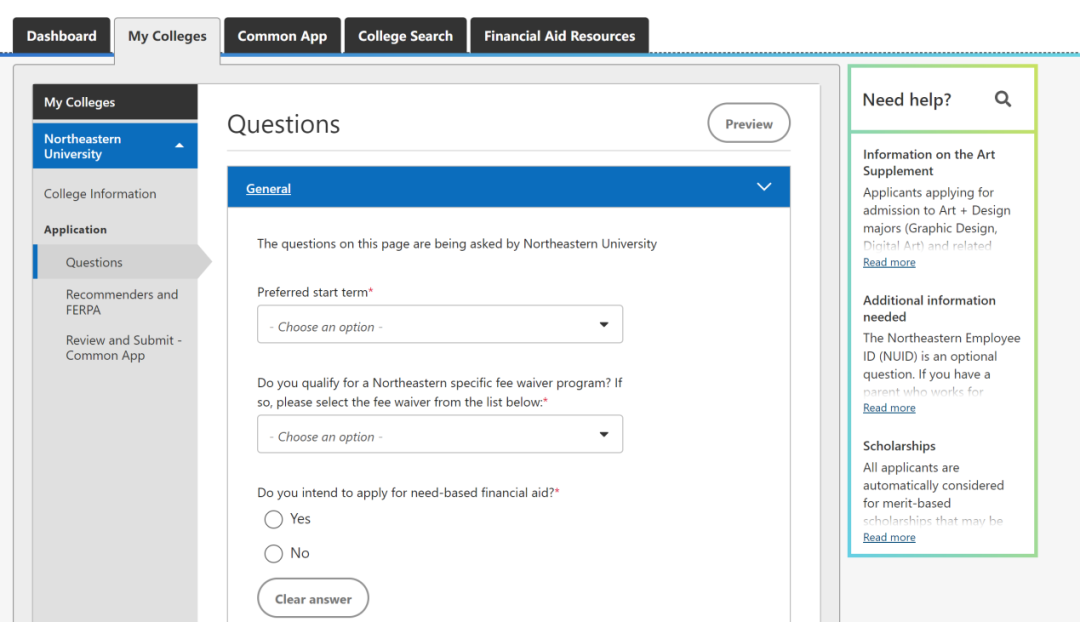Read more under Additional information needed
This screenshot has height=622, width=1080.
(x=889, y=408)
